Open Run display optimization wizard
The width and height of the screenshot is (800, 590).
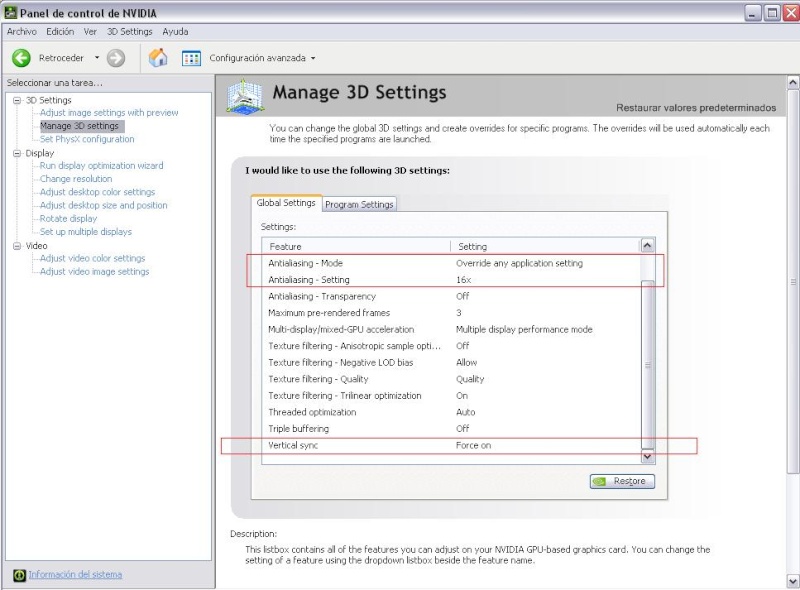[x=102, y=166]
